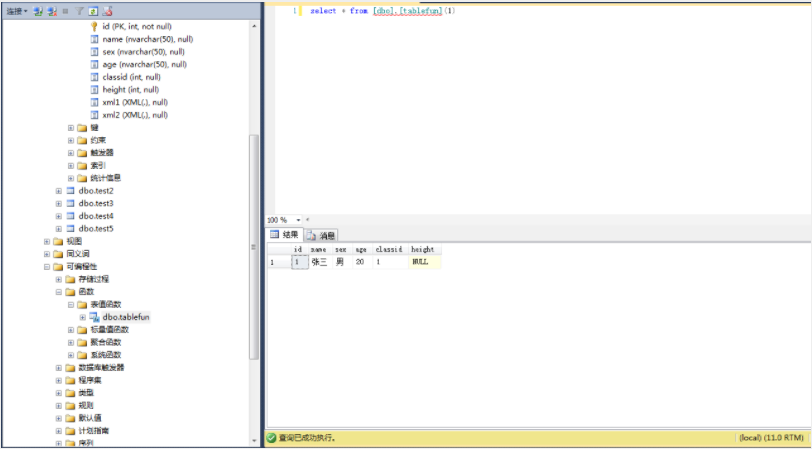Expand the 键 folder
812x449 pixels.
pos(71,127)
